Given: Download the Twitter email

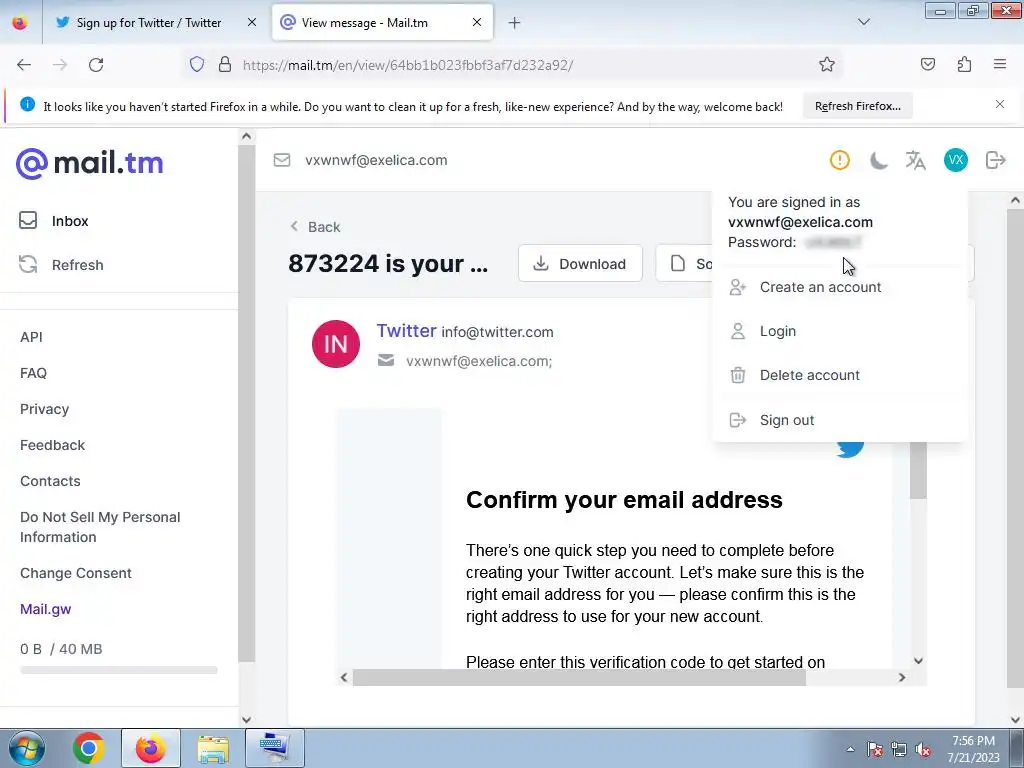Looking at the screenshot, I should pos(580,263).
